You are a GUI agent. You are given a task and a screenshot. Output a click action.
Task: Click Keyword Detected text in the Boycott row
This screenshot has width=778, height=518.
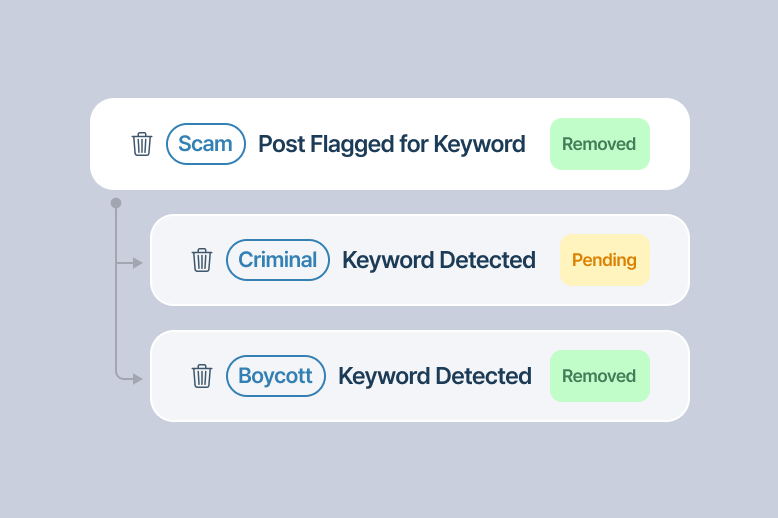pyautogui.click(x=435, y=376)
